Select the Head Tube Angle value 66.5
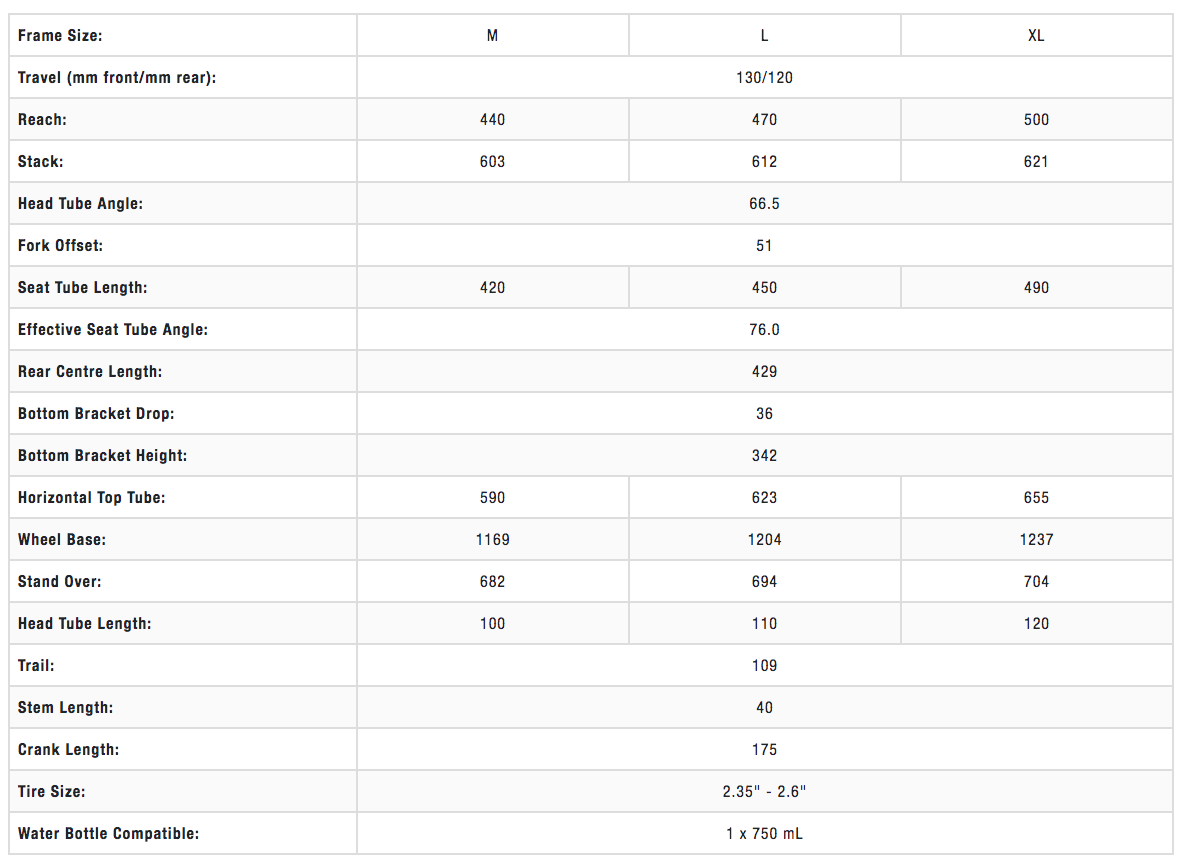This screenshot has height=861, width=1184. [x=764, y=204]
